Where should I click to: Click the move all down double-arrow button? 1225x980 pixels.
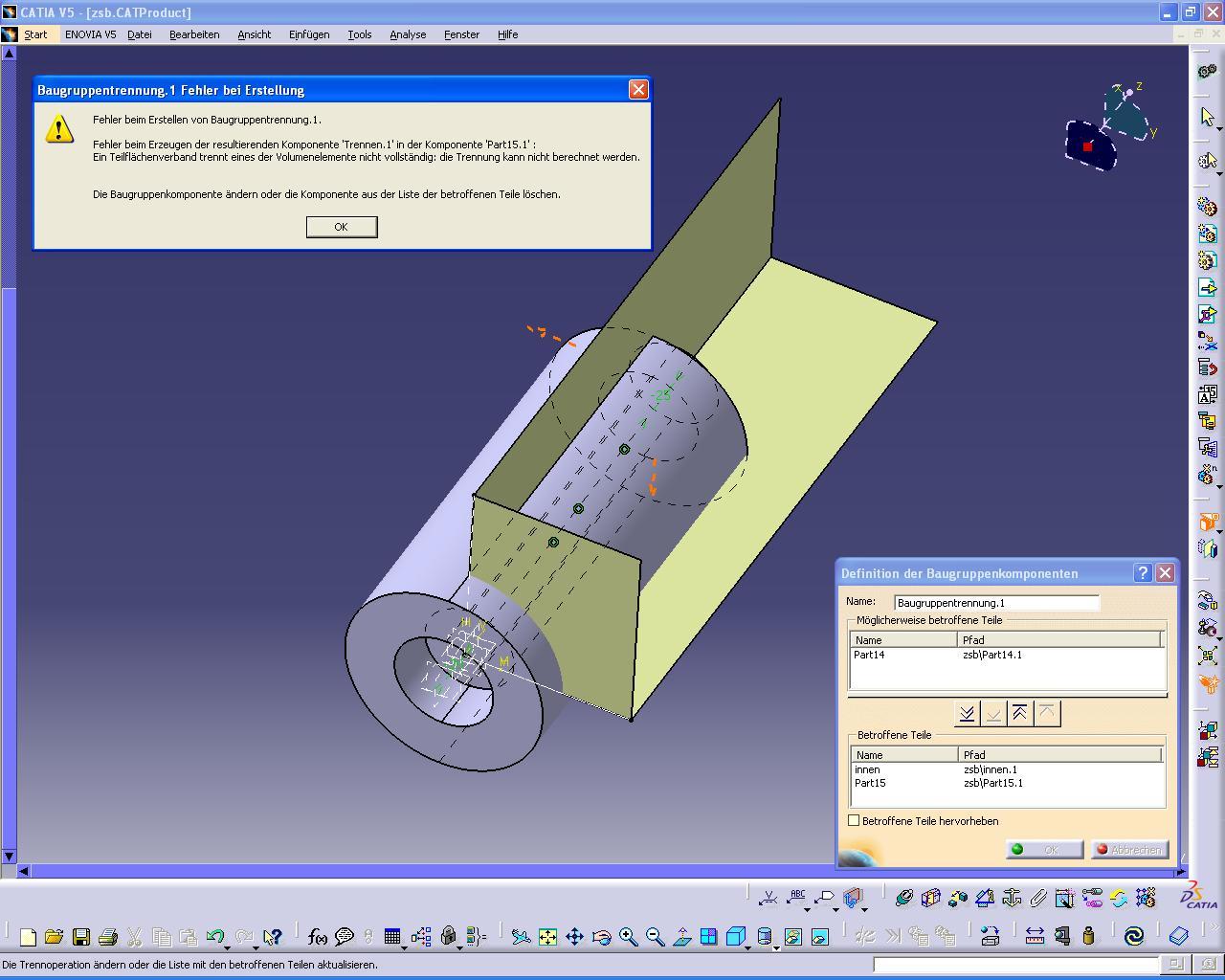967,713
